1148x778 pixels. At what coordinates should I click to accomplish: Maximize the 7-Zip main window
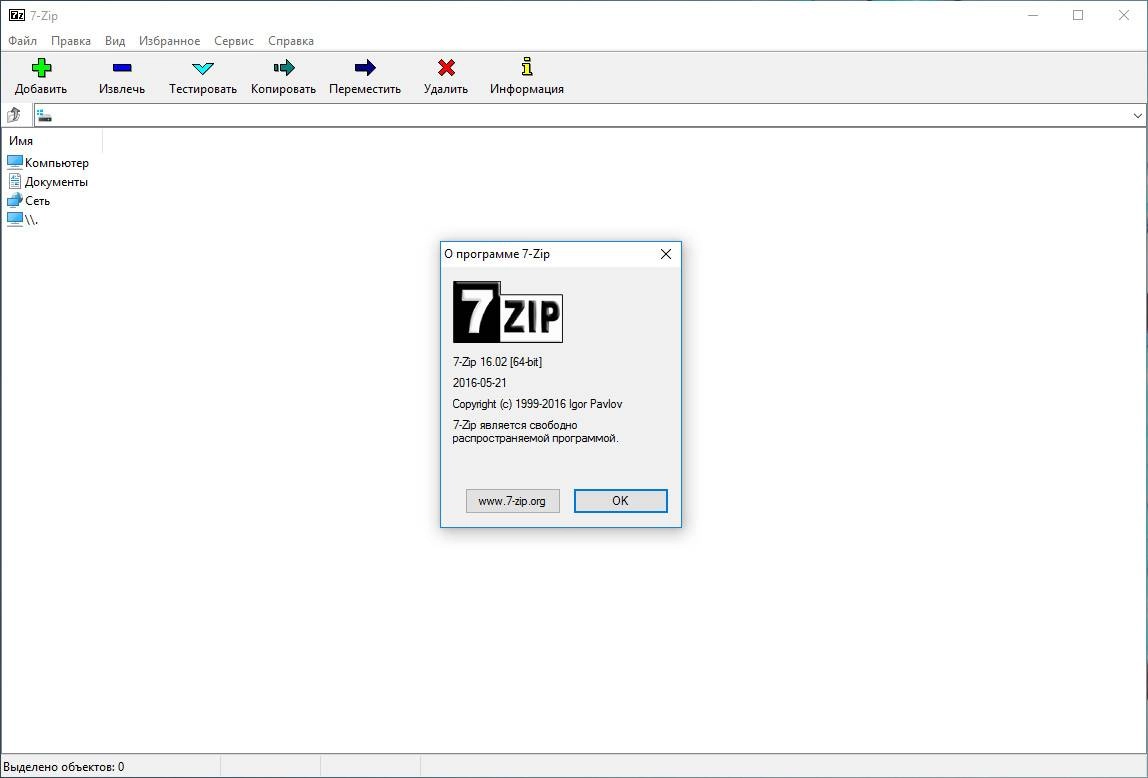coord(1078,15)
